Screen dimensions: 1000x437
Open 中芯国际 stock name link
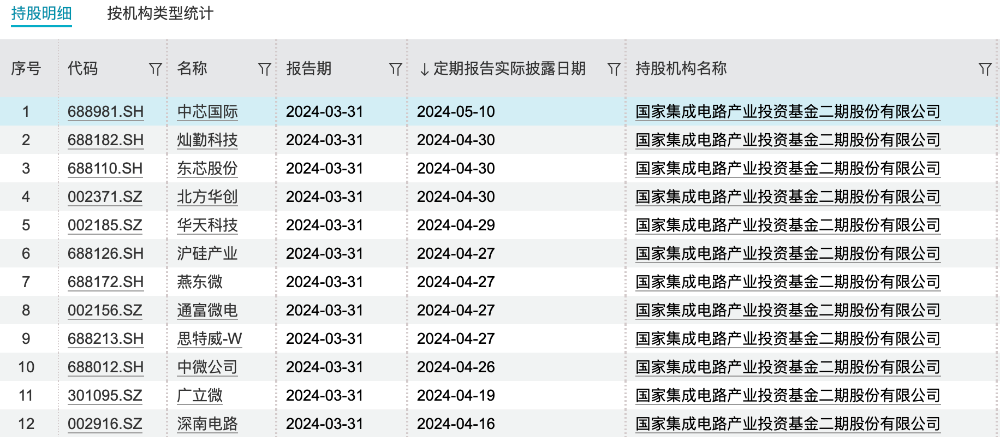207,112
